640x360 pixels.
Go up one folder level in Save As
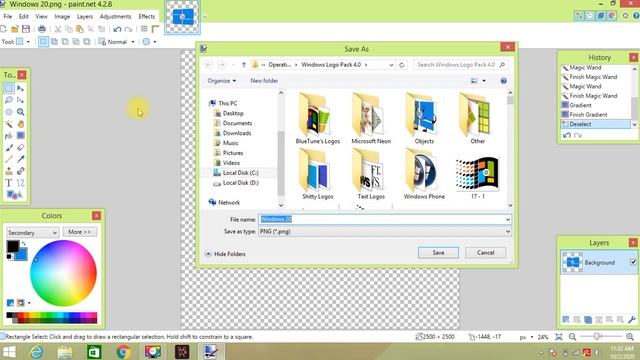(x=244, y=64)
